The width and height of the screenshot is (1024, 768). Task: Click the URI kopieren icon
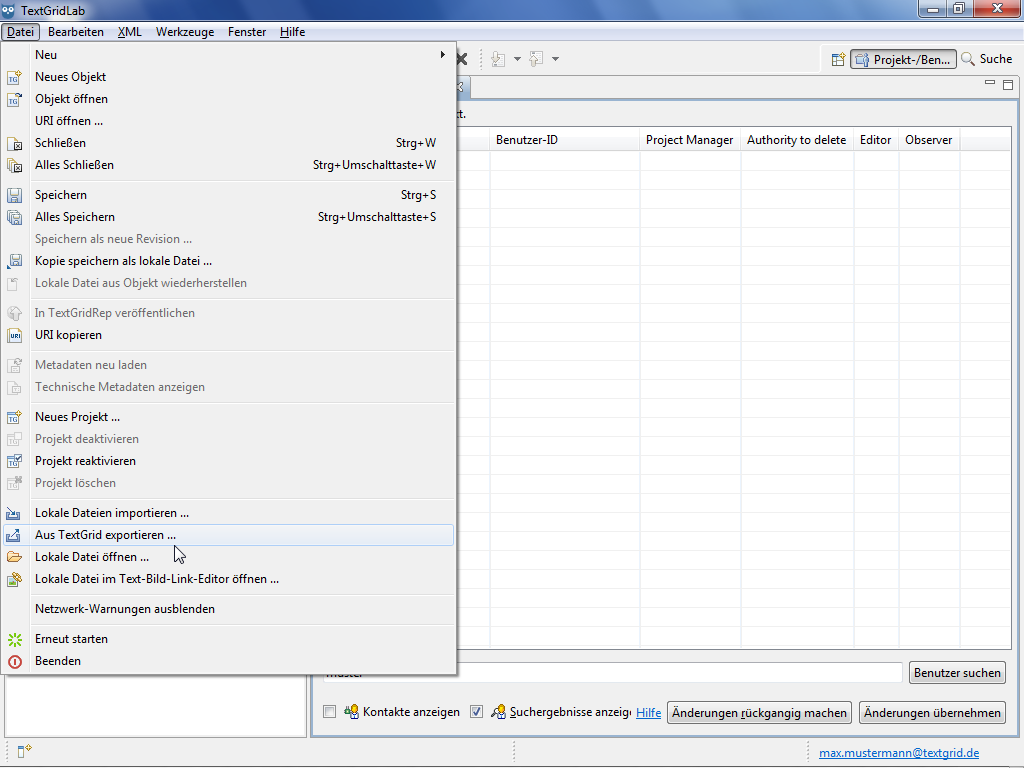coord(15,335)
